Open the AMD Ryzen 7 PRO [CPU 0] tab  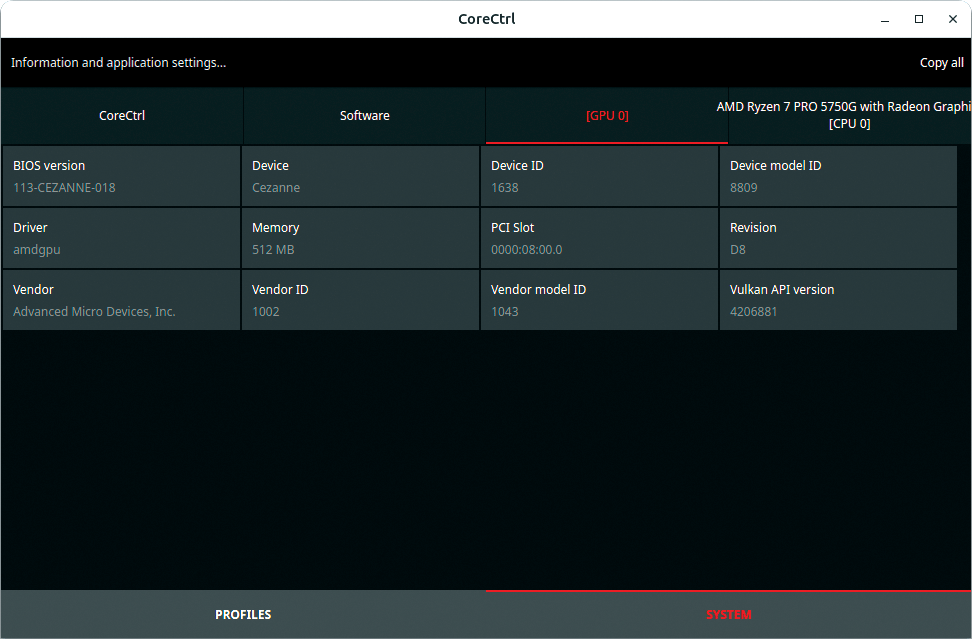850,115
